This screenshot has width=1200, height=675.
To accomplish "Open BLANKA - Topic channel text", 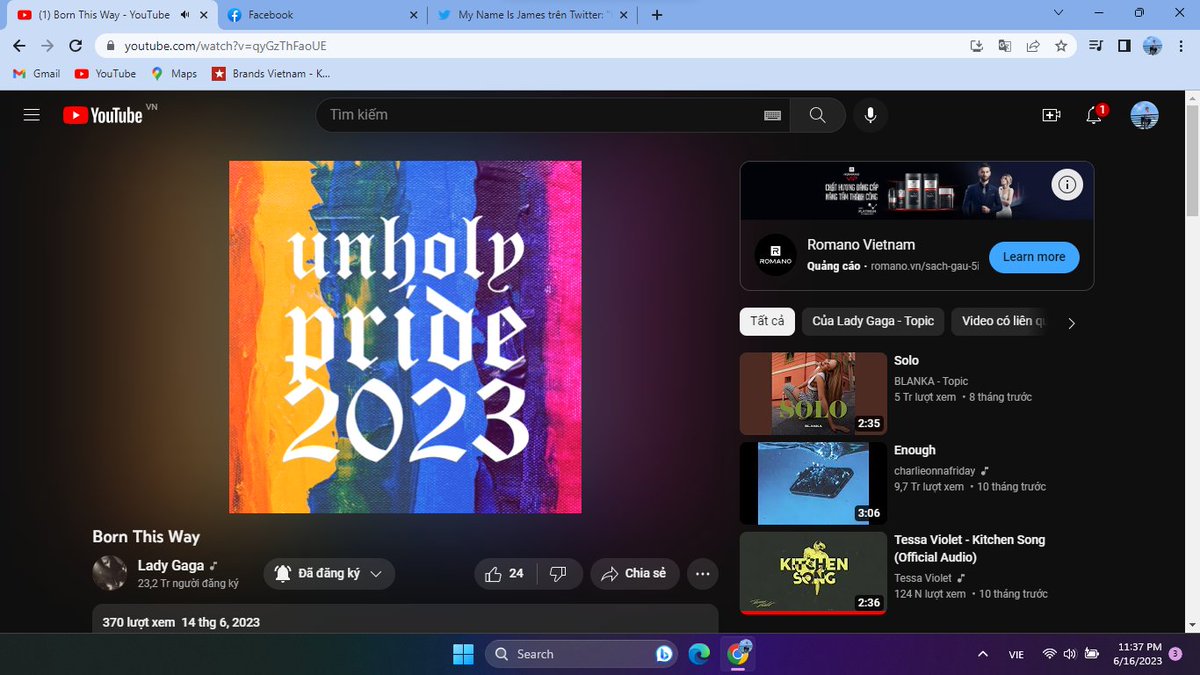I will pyautogui.click(x=931, y=381).
